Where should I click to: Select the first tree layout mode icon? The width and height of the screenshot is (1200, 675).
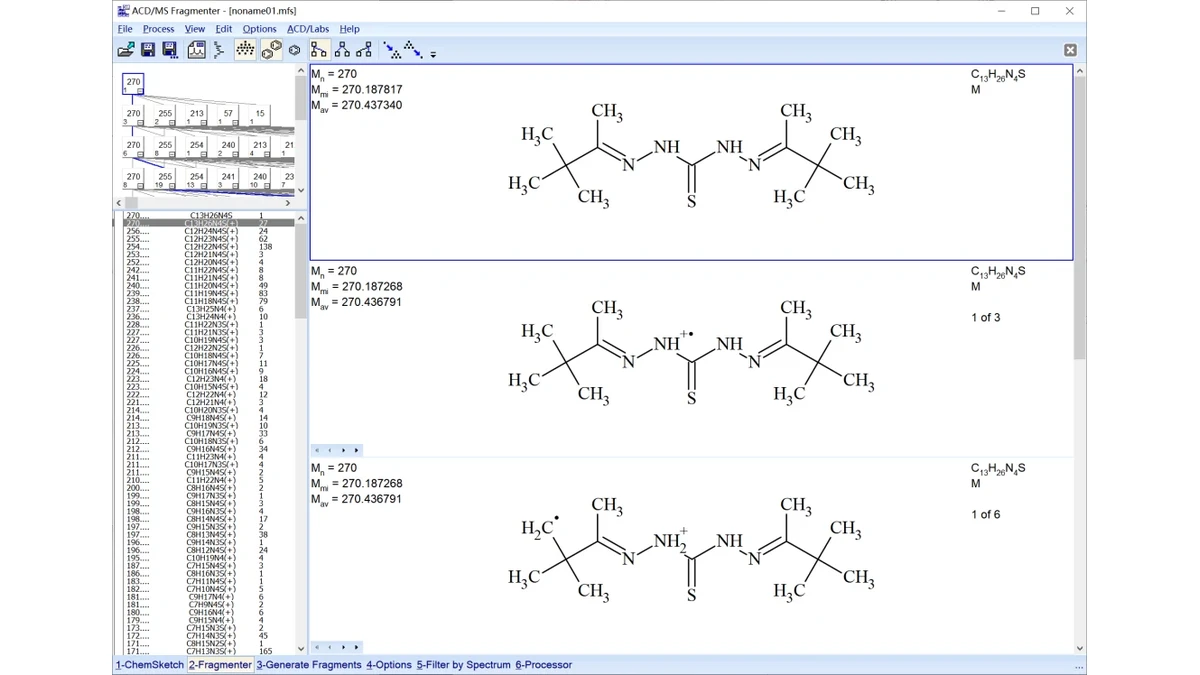319,50
